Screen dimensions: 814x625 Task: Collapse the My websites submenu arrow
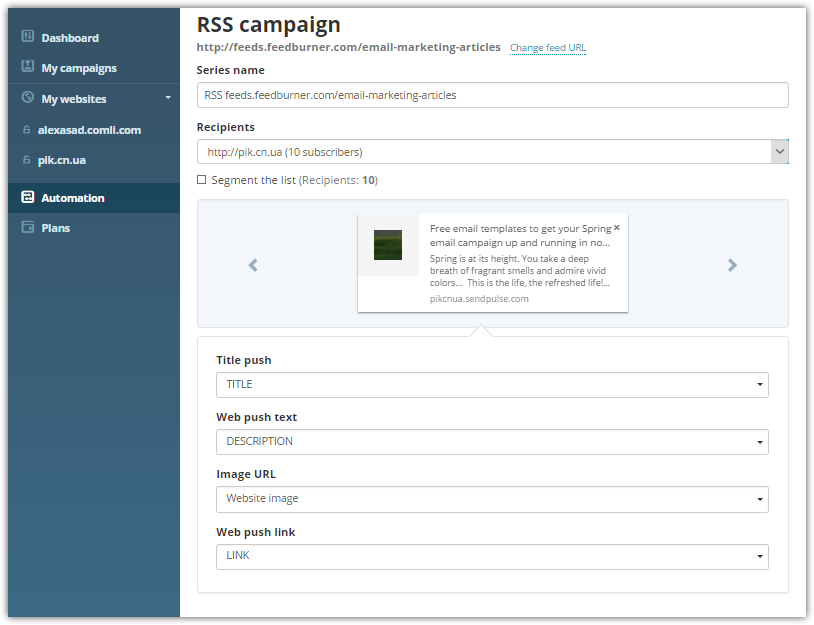[x=168, y=98]
